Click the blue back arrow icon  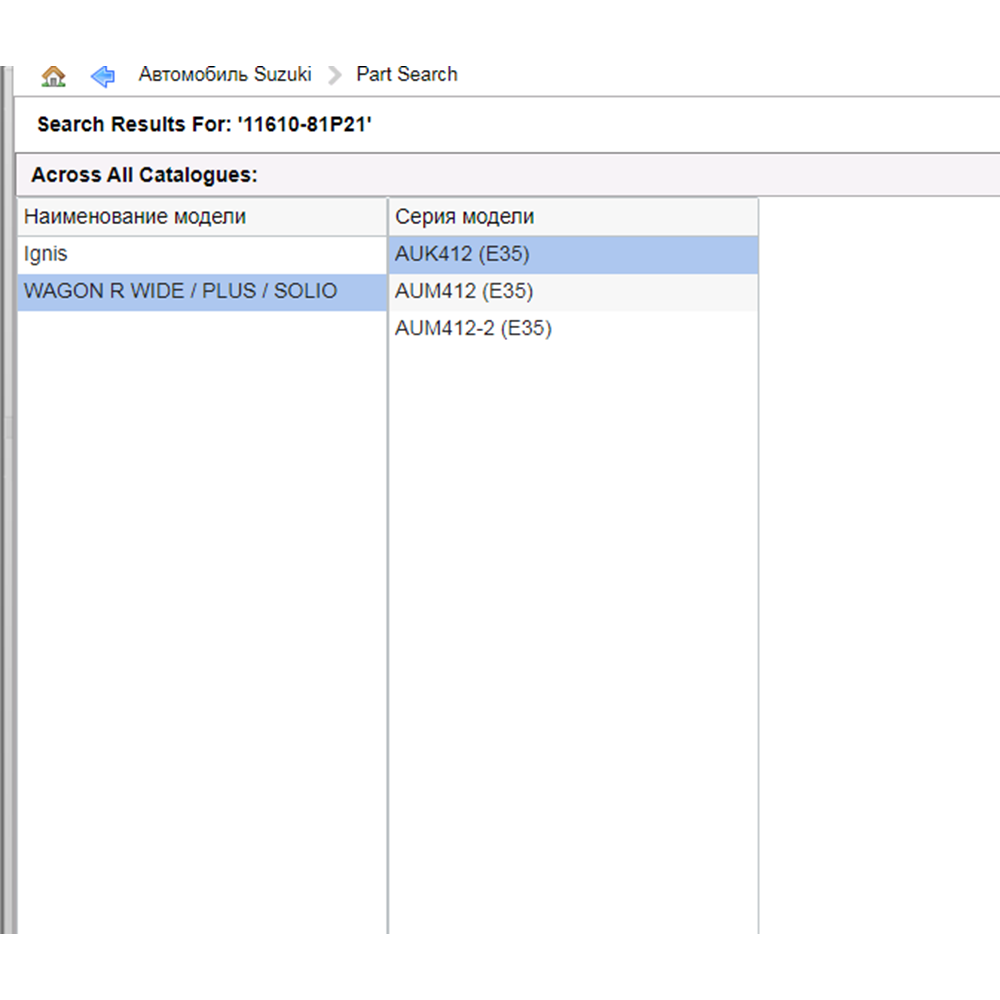coord(103,77)
